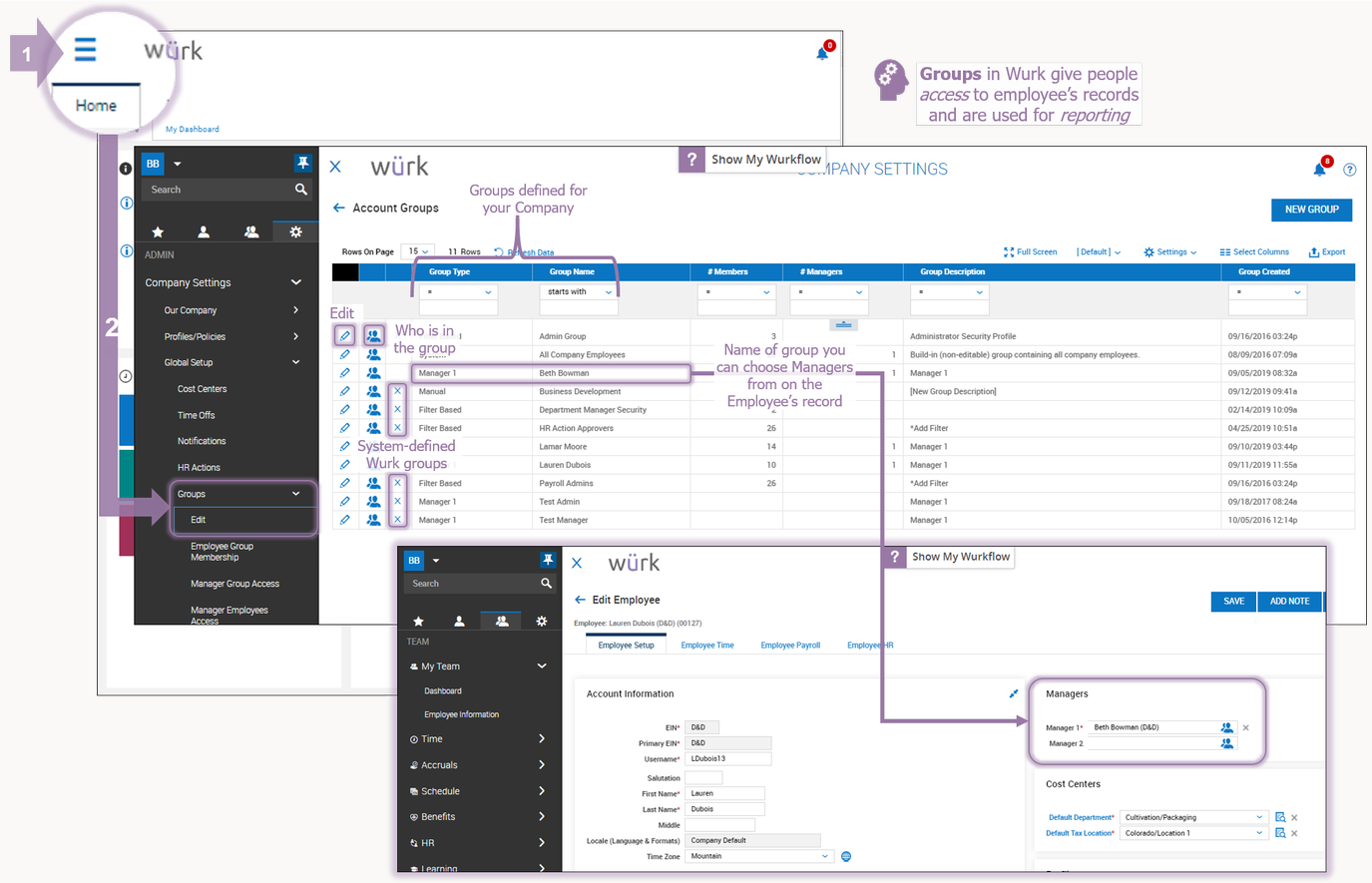This screenshot has height=883, width=1372.
Task: Open the Manager 1 lookup icon
Action: 1227,727
